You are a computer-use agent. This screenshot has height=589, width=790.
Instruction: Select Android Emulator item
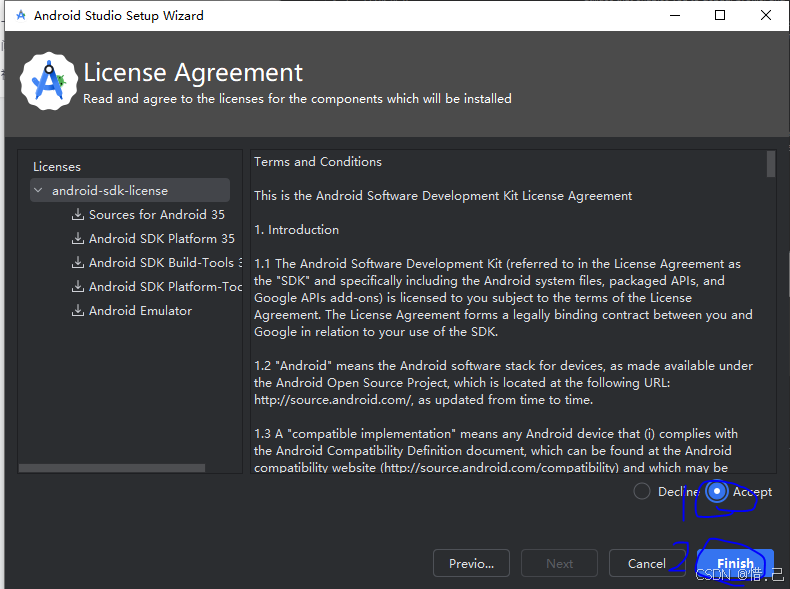coord(141,310)
